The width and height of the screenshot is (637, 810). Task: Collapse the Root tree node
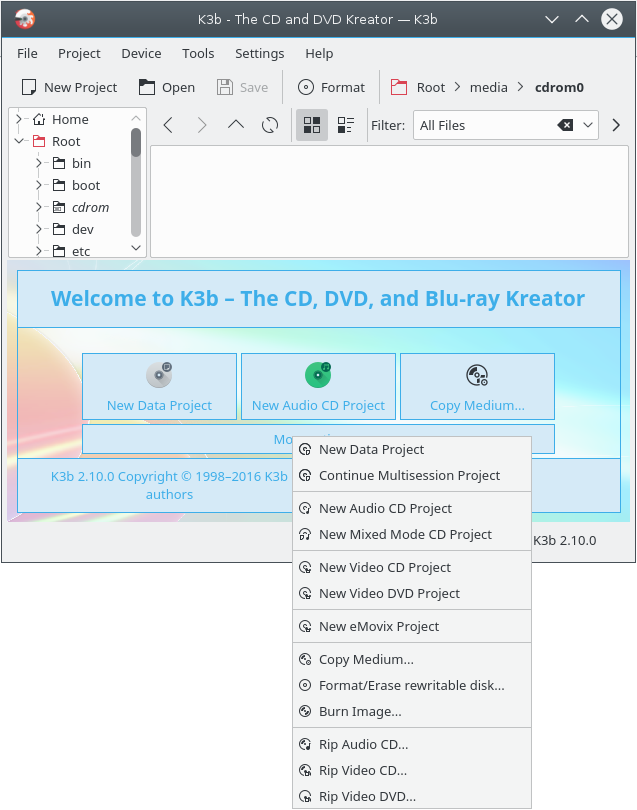coord(19,142)
